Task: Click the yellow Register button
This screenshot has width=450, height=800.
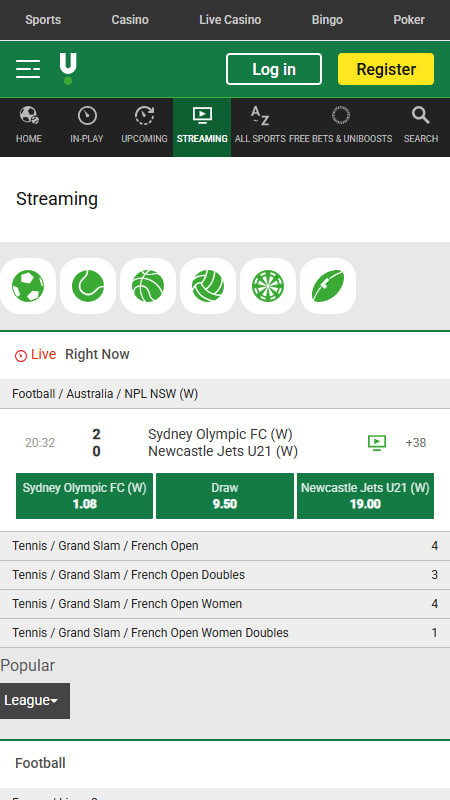Action: (386, 69)
